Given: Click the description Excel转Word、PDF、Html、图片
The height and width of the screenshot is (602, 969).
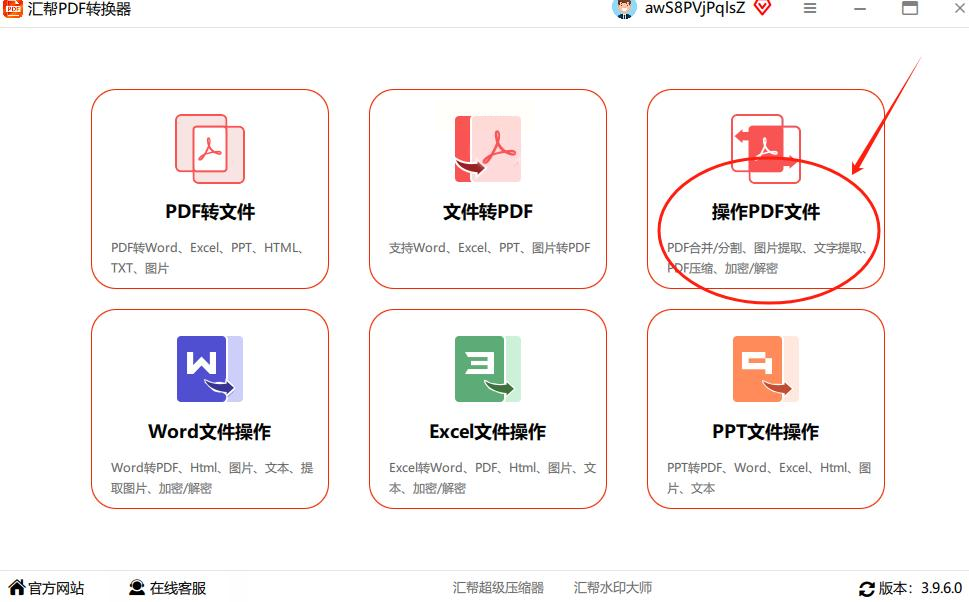Looking at the screenshot, I should [493, 478].
